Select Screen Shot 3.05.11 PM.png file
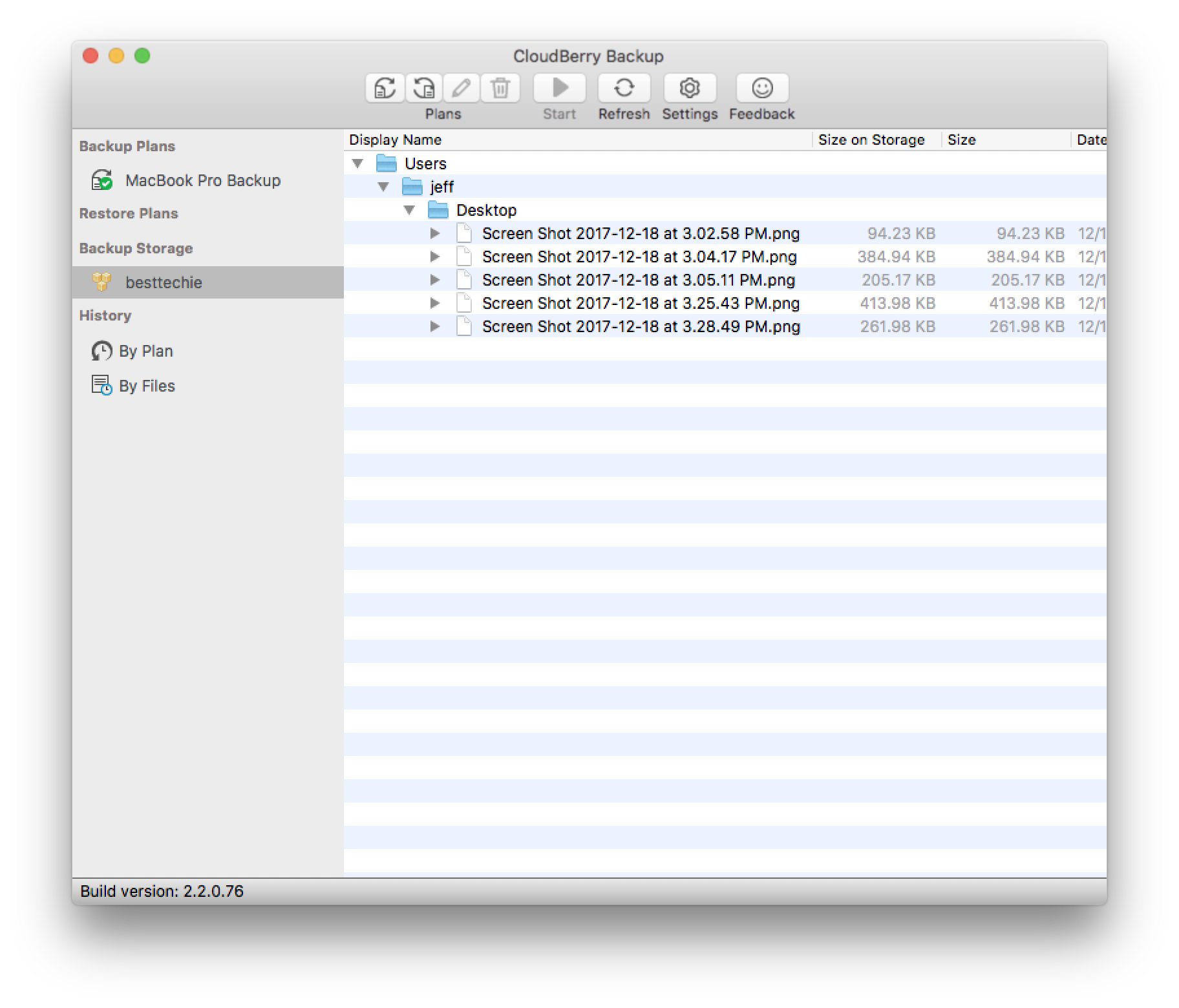 point(638,280)
